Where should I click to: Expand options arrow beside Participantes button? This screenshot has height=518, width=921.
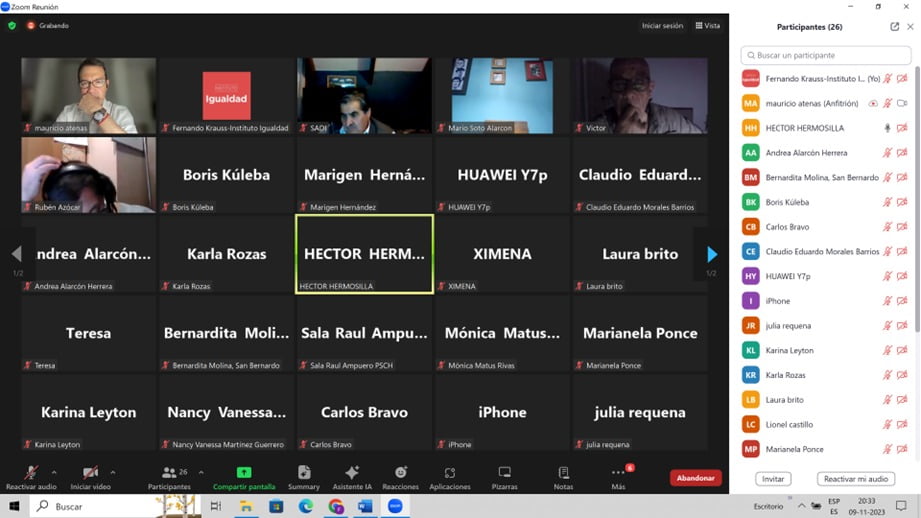coord(201,472)
